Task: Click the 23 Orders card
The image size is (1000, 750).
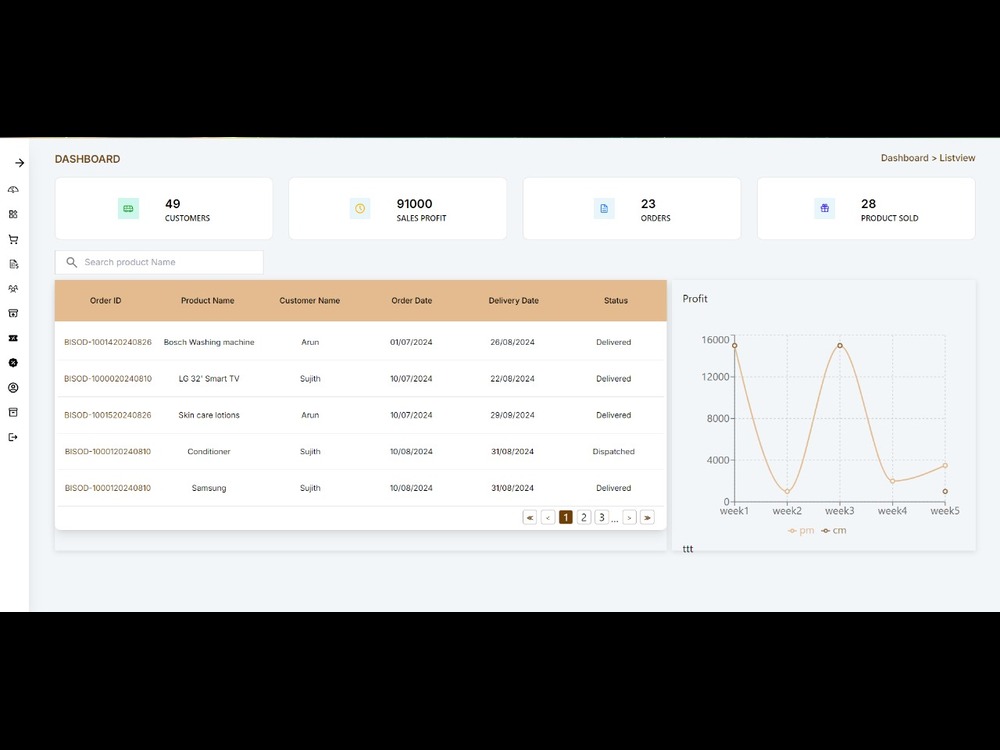Action: tap(632, 209)
